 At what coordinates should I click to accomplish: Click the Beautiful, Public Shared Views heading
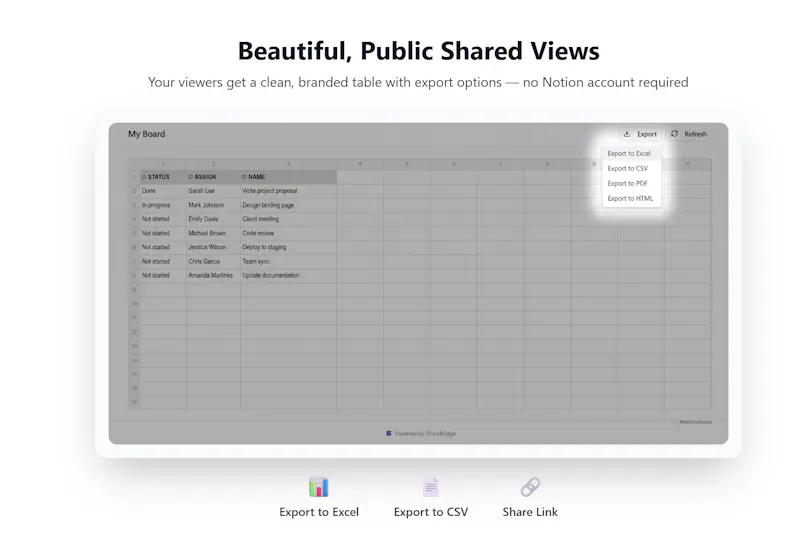418,51
